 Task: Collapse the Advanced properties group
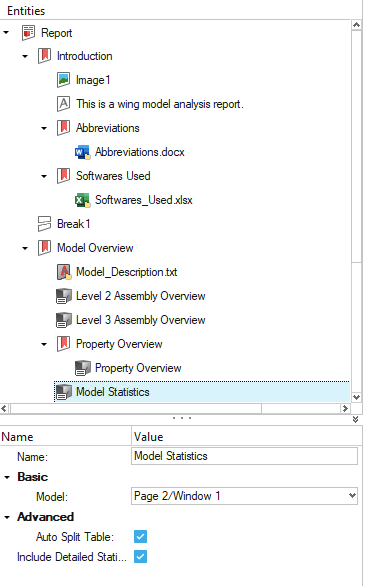[x=7, y=517]
